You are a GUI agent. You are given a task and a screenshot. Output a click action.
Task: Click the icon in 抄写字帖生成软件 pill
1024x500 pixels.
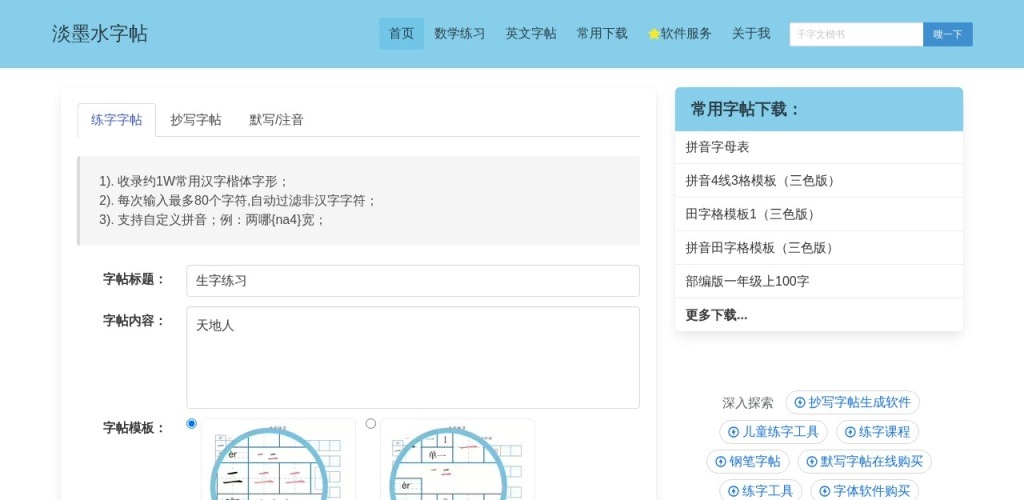click(x=800, y=403)
